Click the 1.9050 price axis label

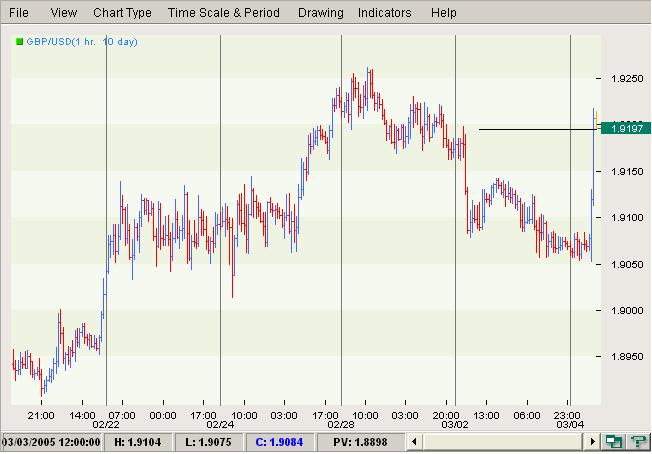click(x=626, y=264)
